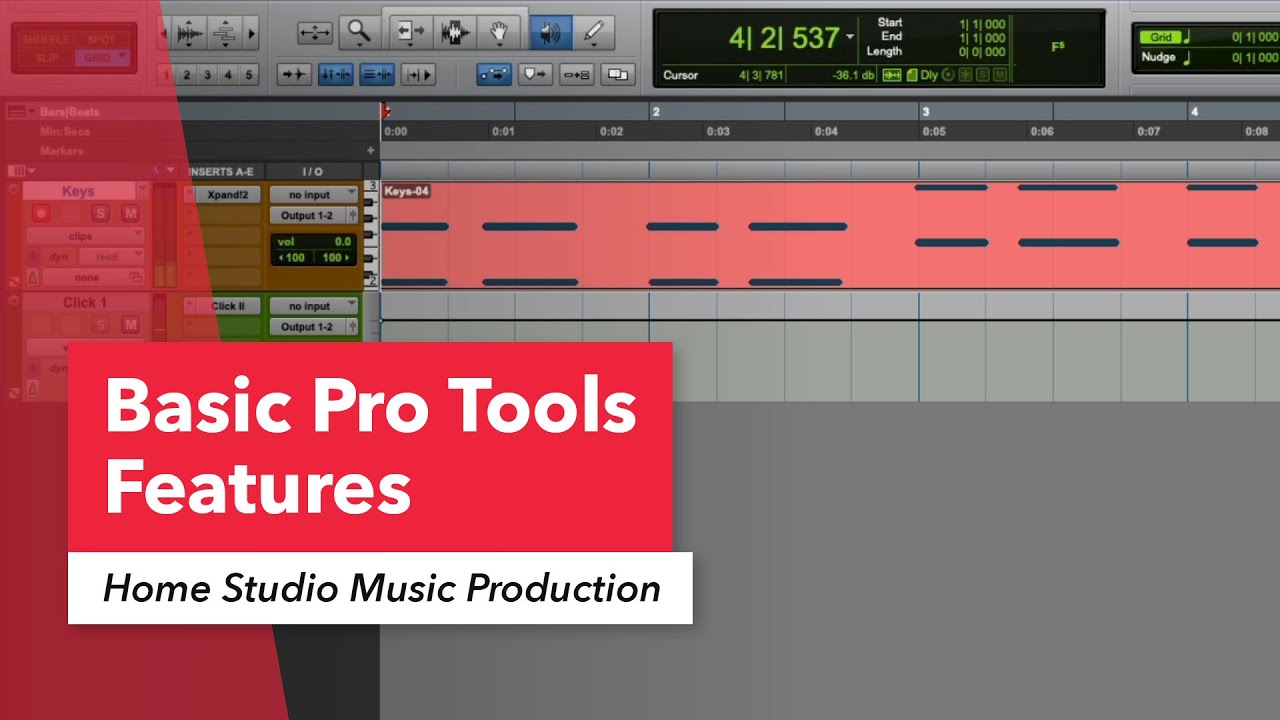Click the Keys right pan 100› value

pos(335,258)
